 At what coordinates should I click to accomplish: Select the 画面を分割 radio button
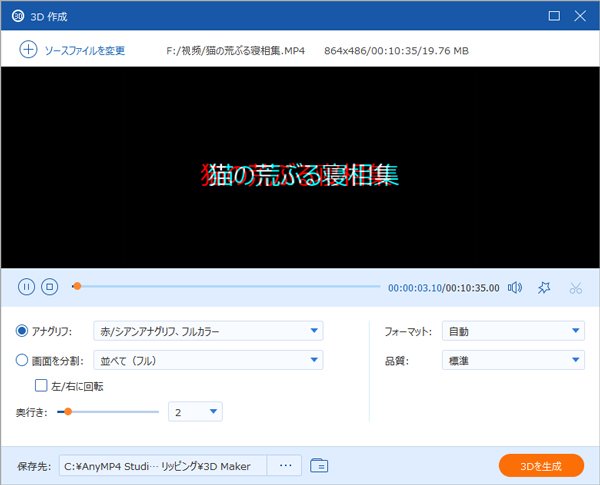22,360
